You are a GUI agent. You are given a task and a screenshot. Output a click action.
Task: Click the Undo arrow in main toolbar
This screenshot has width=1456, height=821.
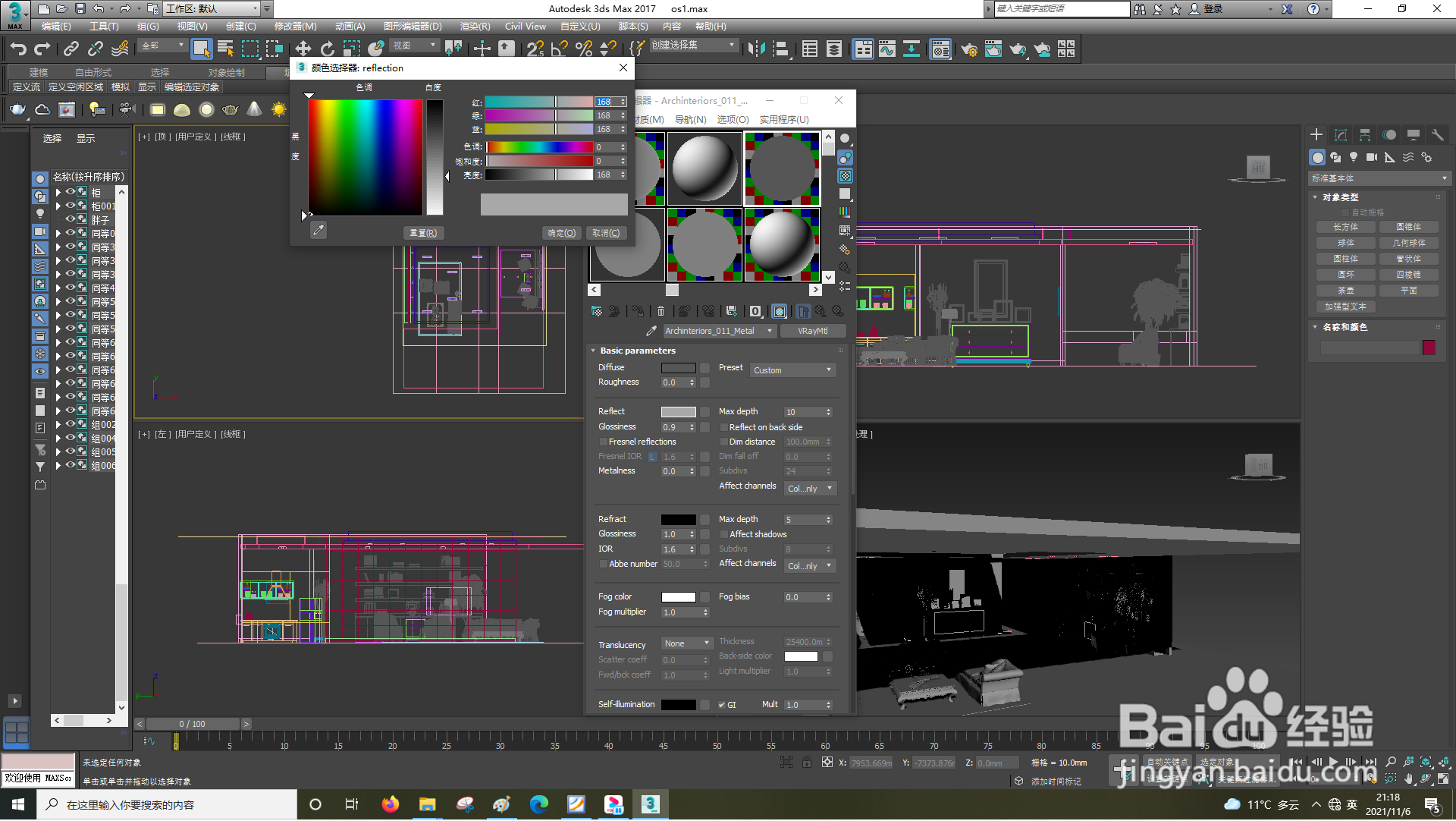tap(18, 50)
